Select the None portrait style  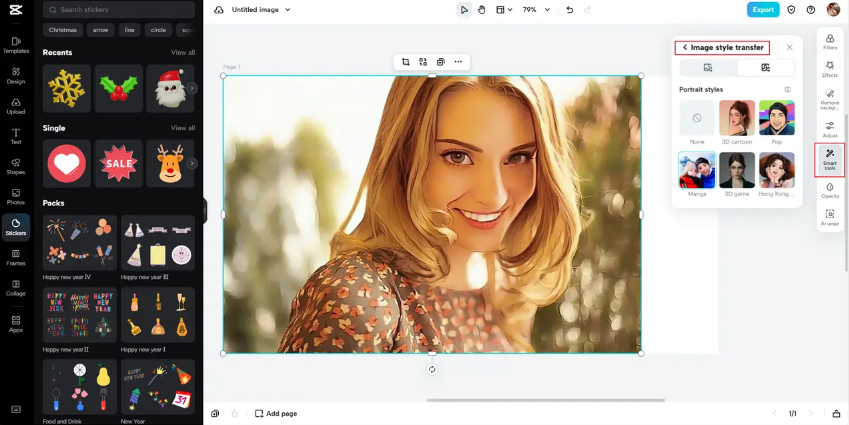697,118
